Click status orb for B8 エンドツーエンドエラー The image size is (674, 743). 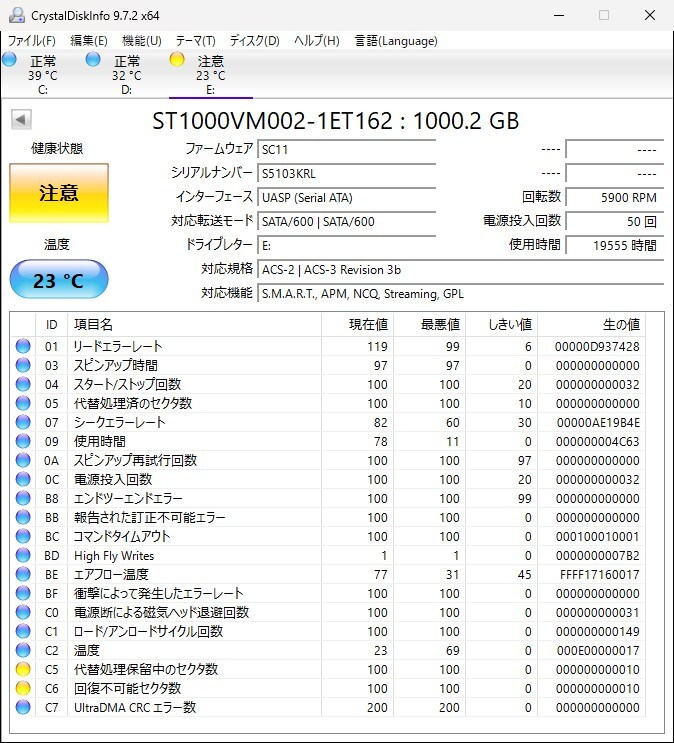coord(23,498)
